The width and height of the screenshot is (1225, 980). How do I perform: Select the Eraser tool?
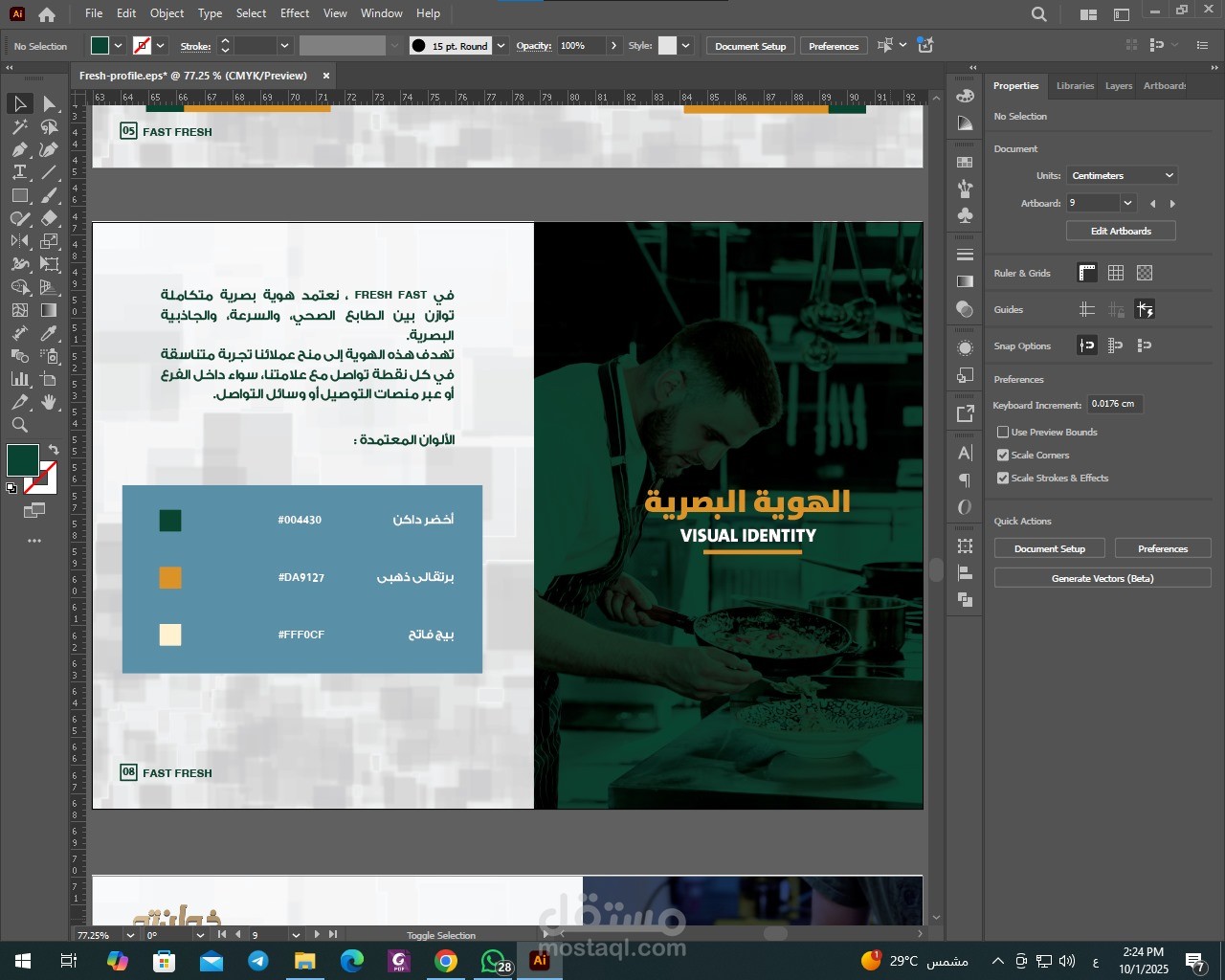tap(49, 218)
